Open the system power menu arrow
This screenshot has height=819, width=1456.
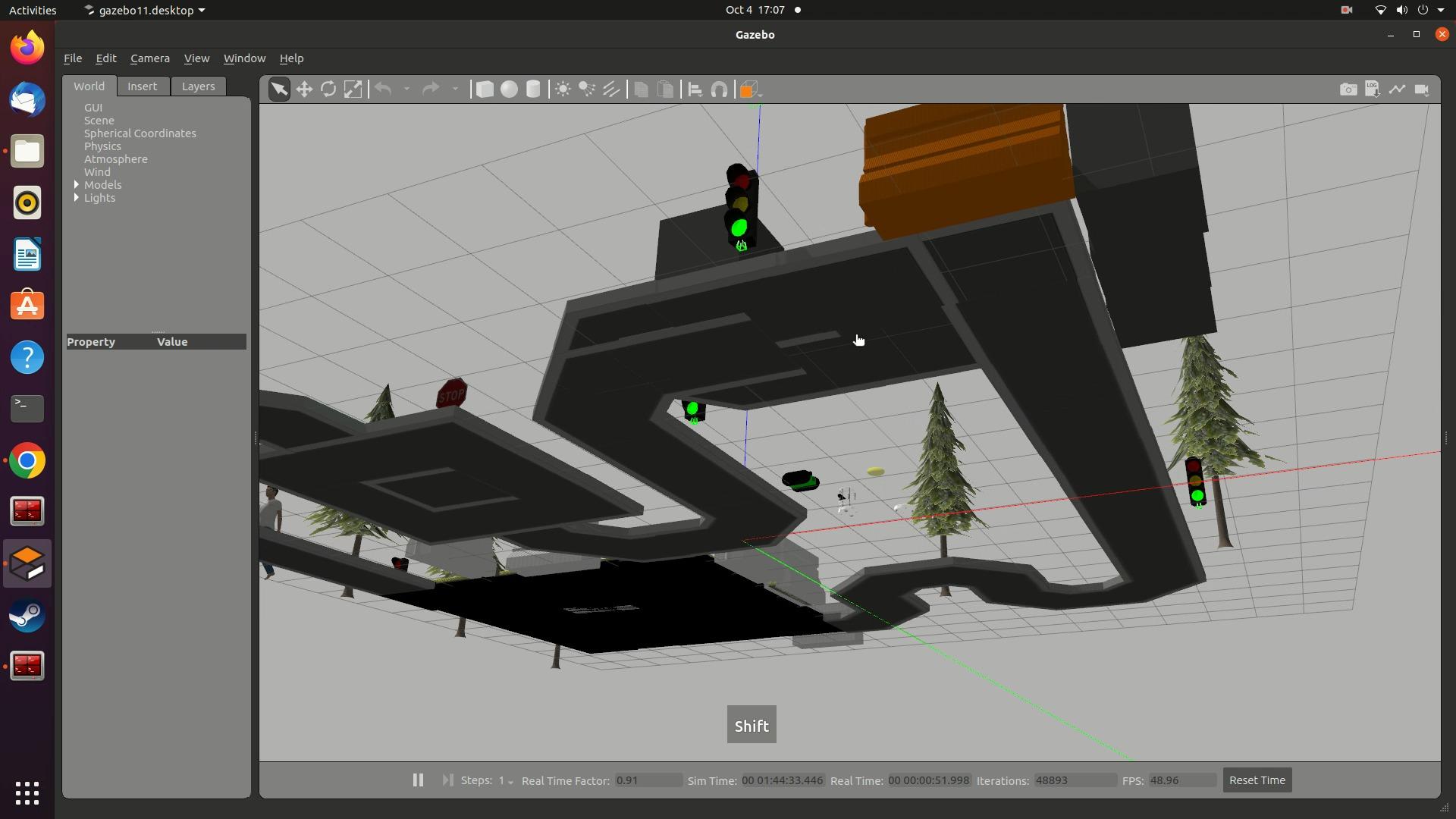[x=1441, y=11]
